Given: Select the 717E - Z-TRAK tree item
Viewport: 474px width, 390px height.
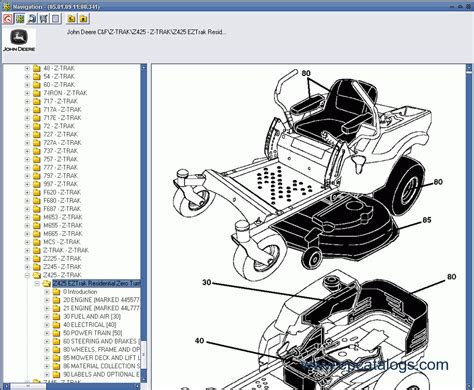Looking at the screenshot, I should coord(62,118).
